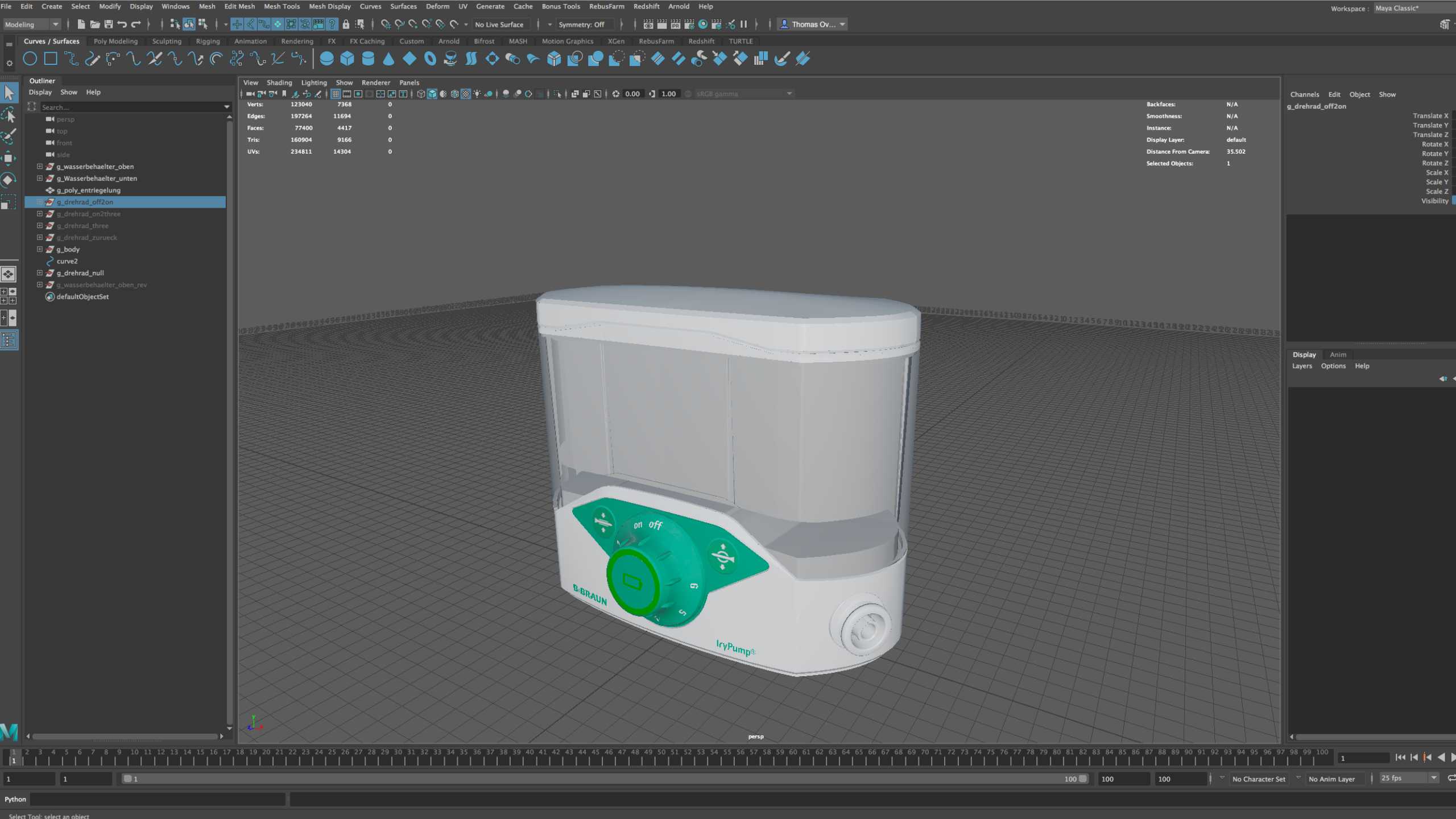Activate the Rotate tool in toolbox
Viewport: 1456px width, 819px height.
point(9,180)
